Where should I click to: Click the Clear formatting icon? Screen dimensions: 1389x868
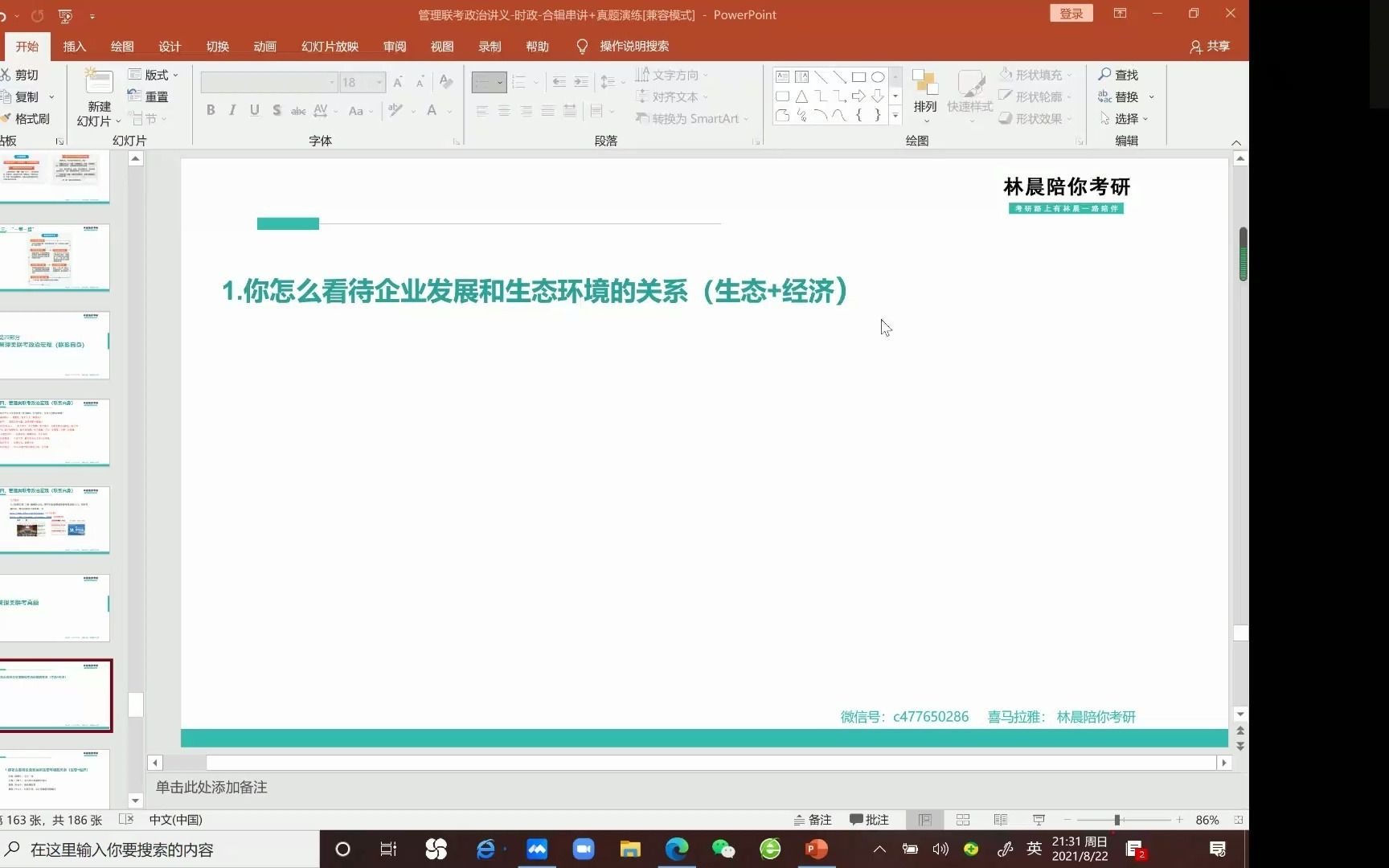[446, 82]
